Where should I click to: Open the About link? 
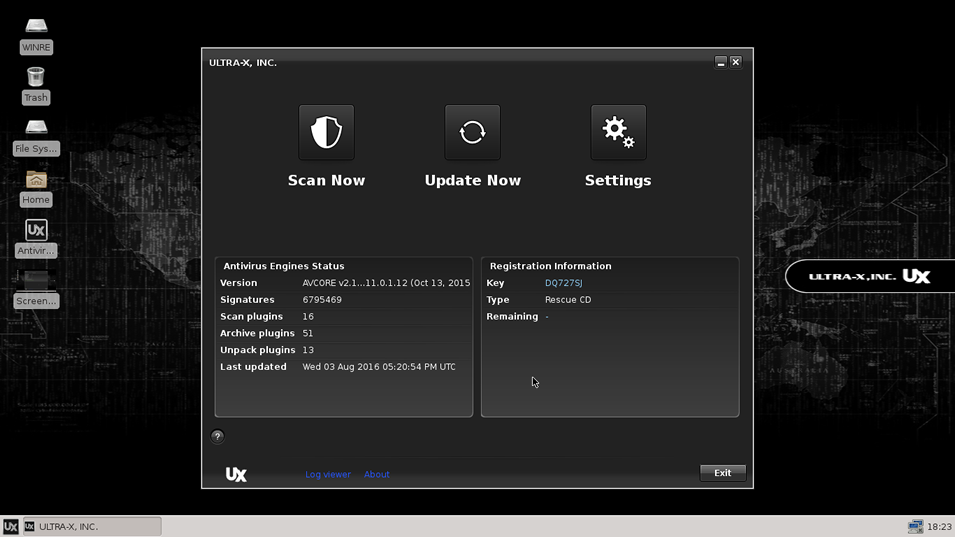point(377,474)
